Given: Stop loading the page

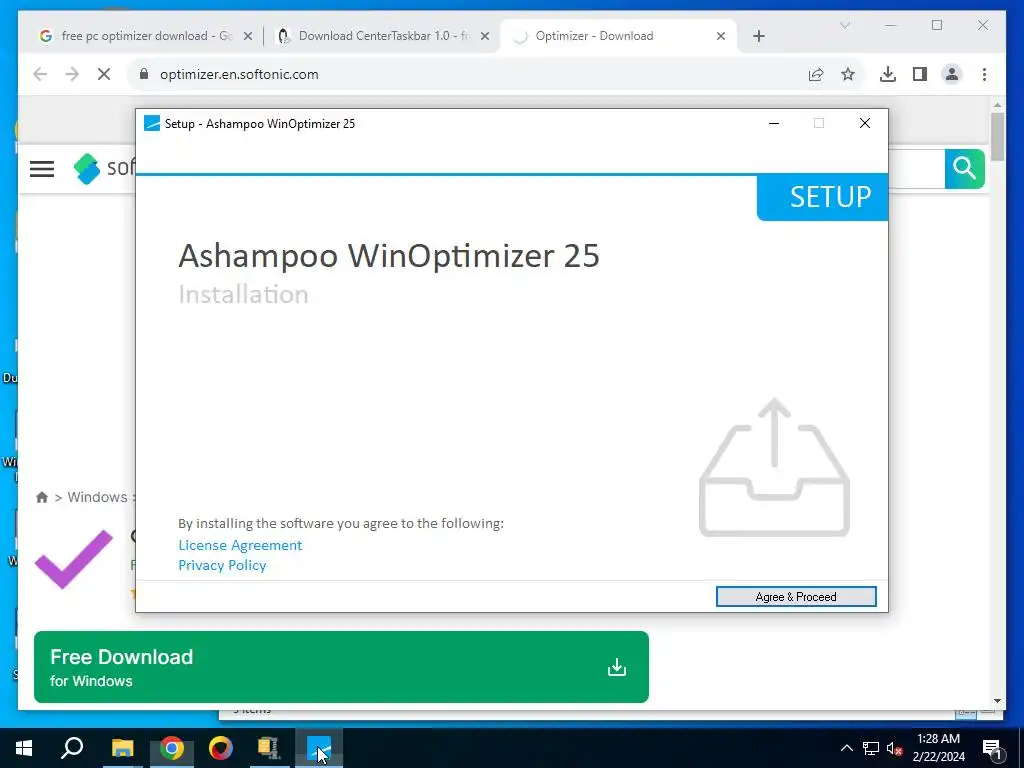Looking at the screenshot, I should pyautogui.click(x=104, y=74).
